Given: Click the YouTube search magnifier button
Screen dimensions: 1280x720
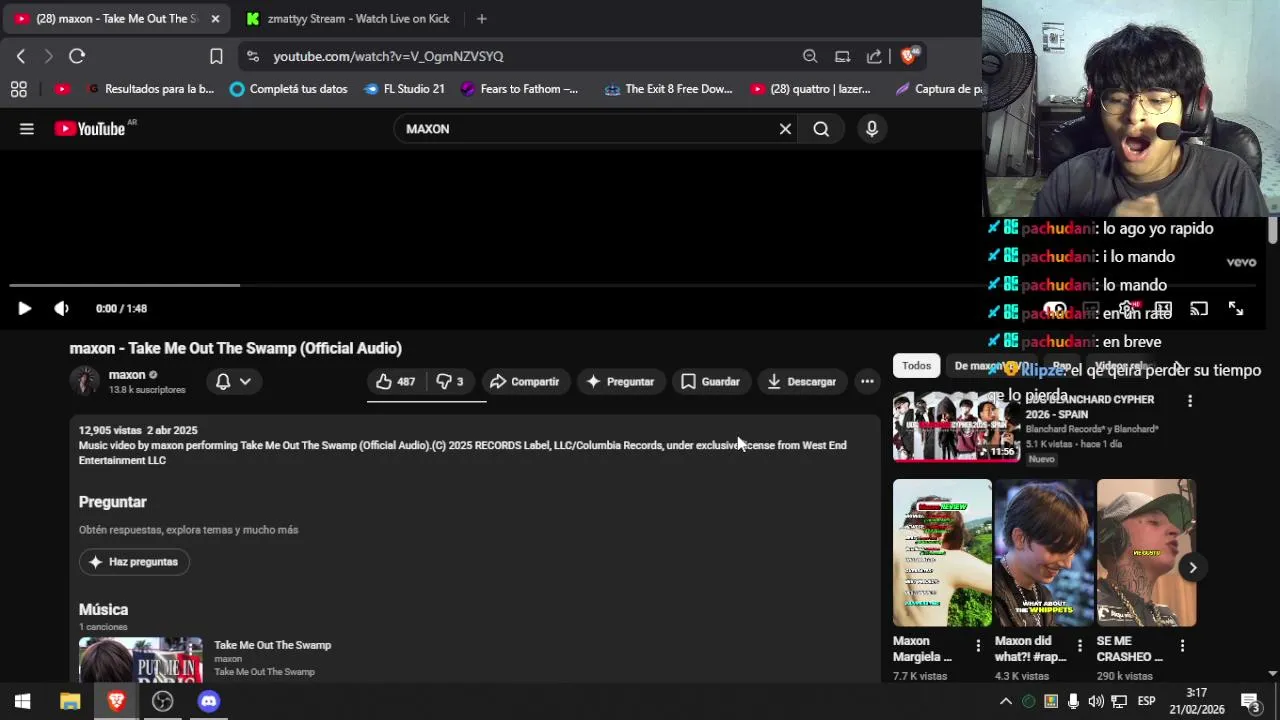Looking at the screenshot, I should [821, 128].
